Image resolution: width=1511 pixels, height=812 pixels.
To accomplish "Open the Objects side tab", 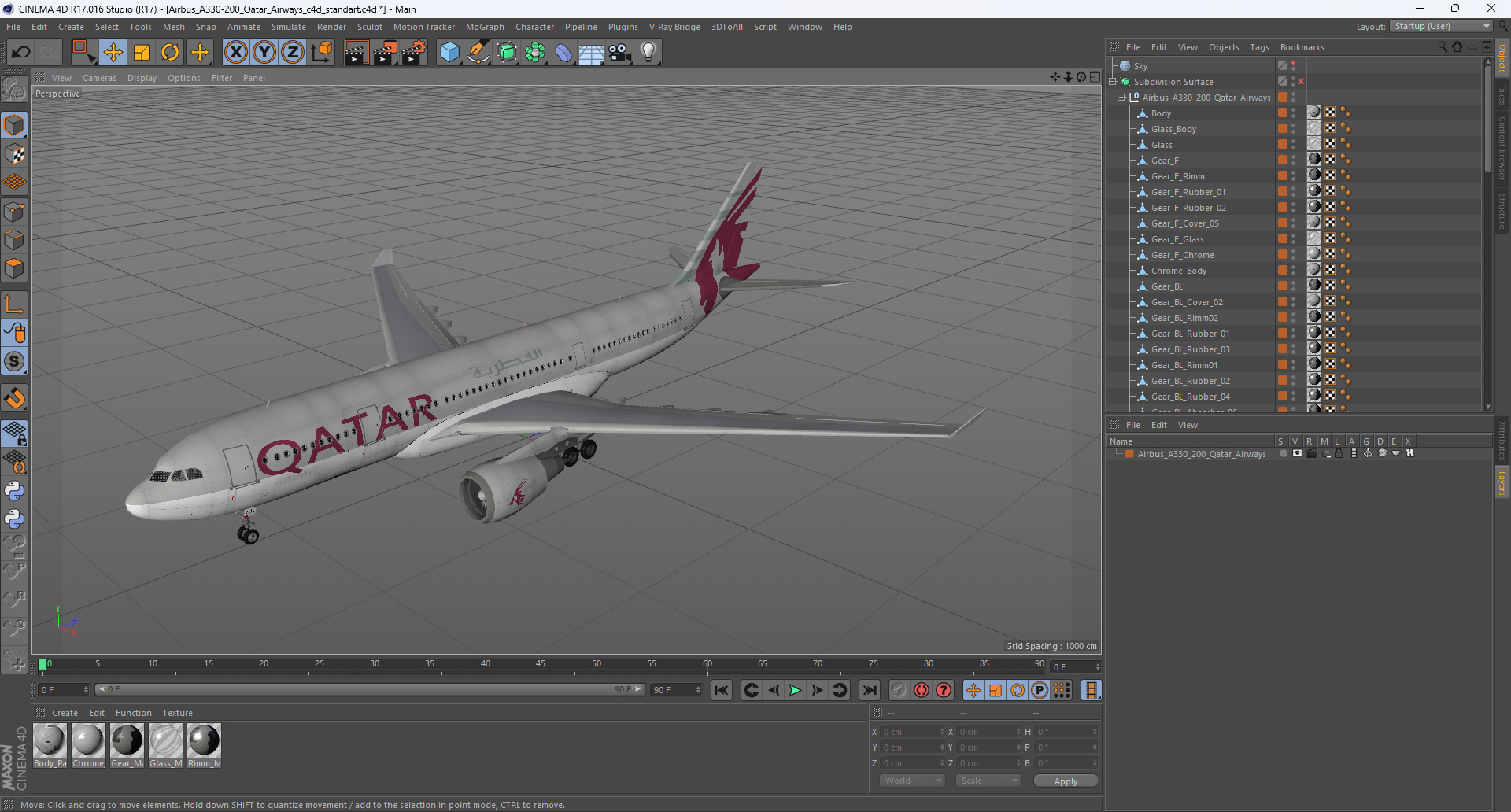I will pos(1502,60).
